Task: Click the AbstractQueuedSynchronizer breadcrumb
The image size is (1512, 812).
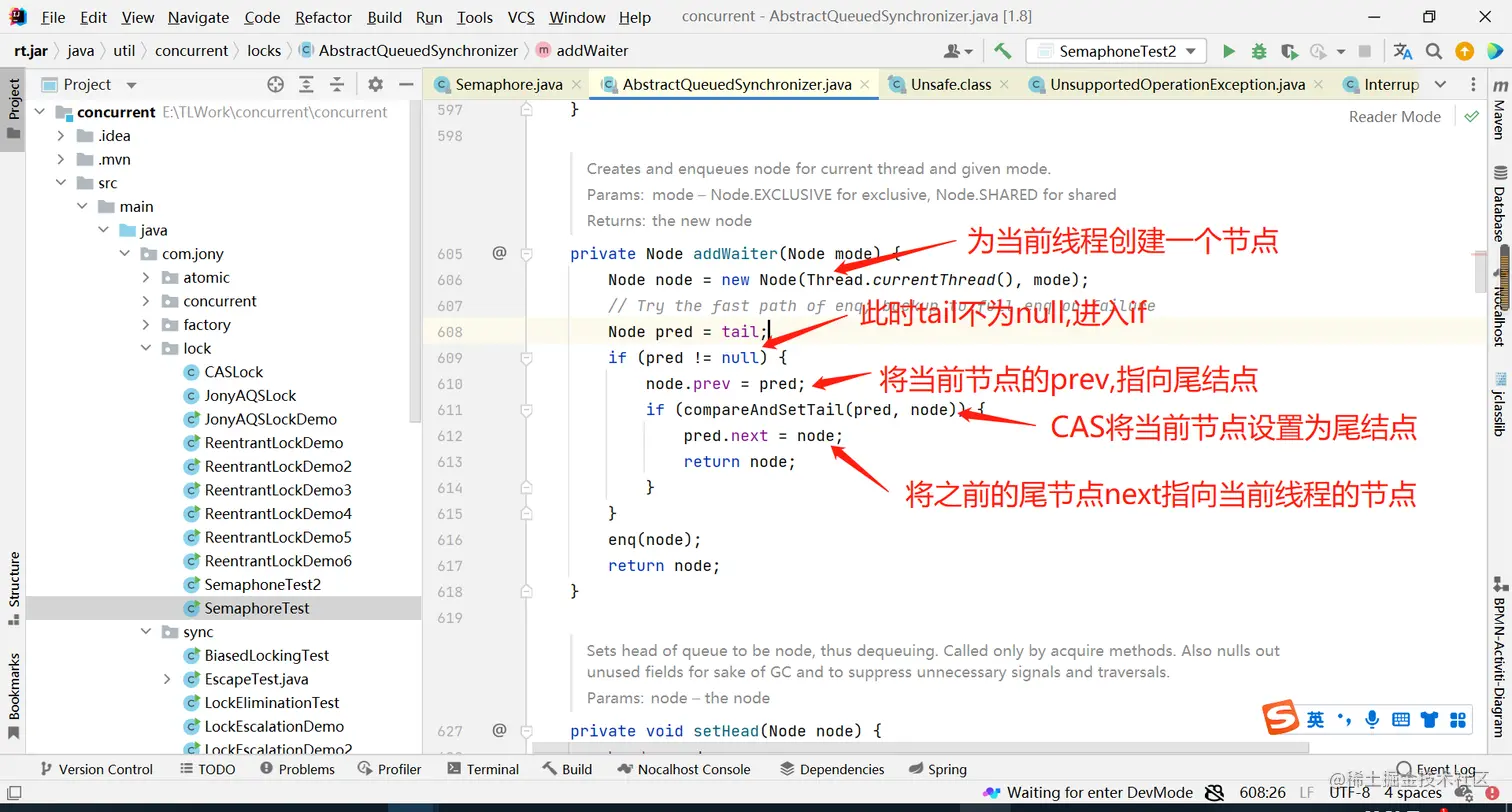Action: pyautogui.click(x=408, y=51)
